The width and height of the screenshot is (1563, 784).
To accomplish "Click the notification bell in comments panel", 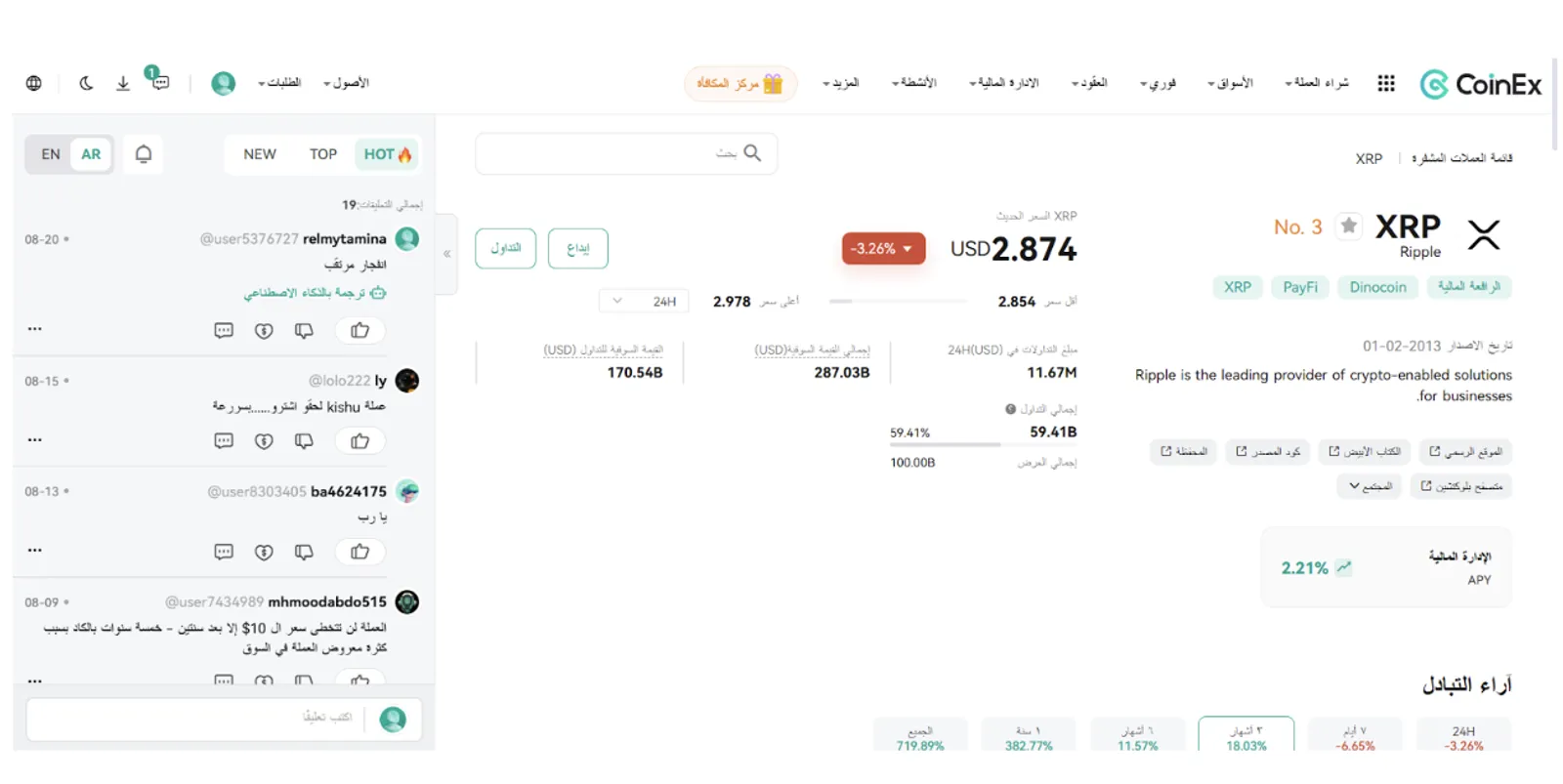I will click(x=144, y=154).
